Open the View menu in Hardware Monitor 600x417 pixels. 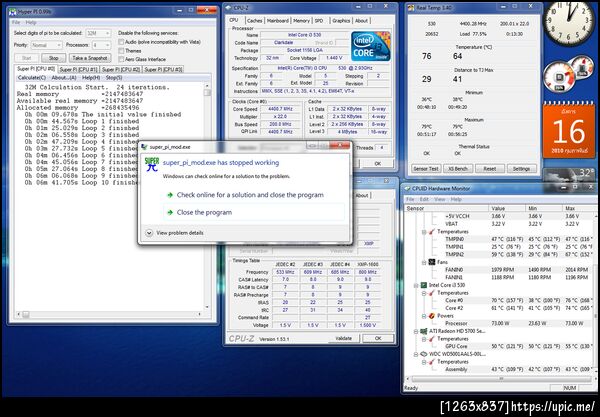click(x=440, y=199)
